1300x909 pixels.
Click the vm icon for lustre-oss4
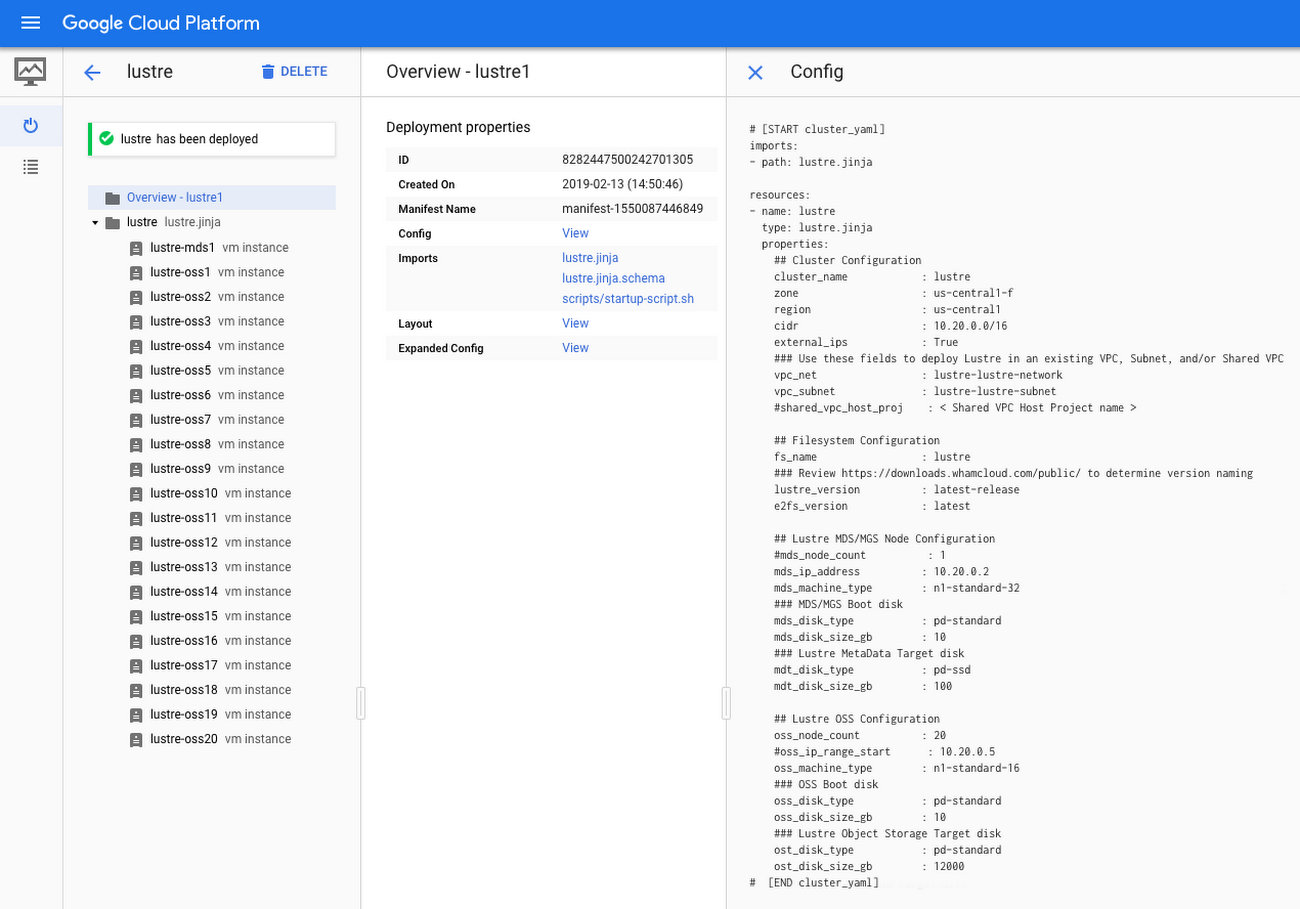tap(136, 346)
